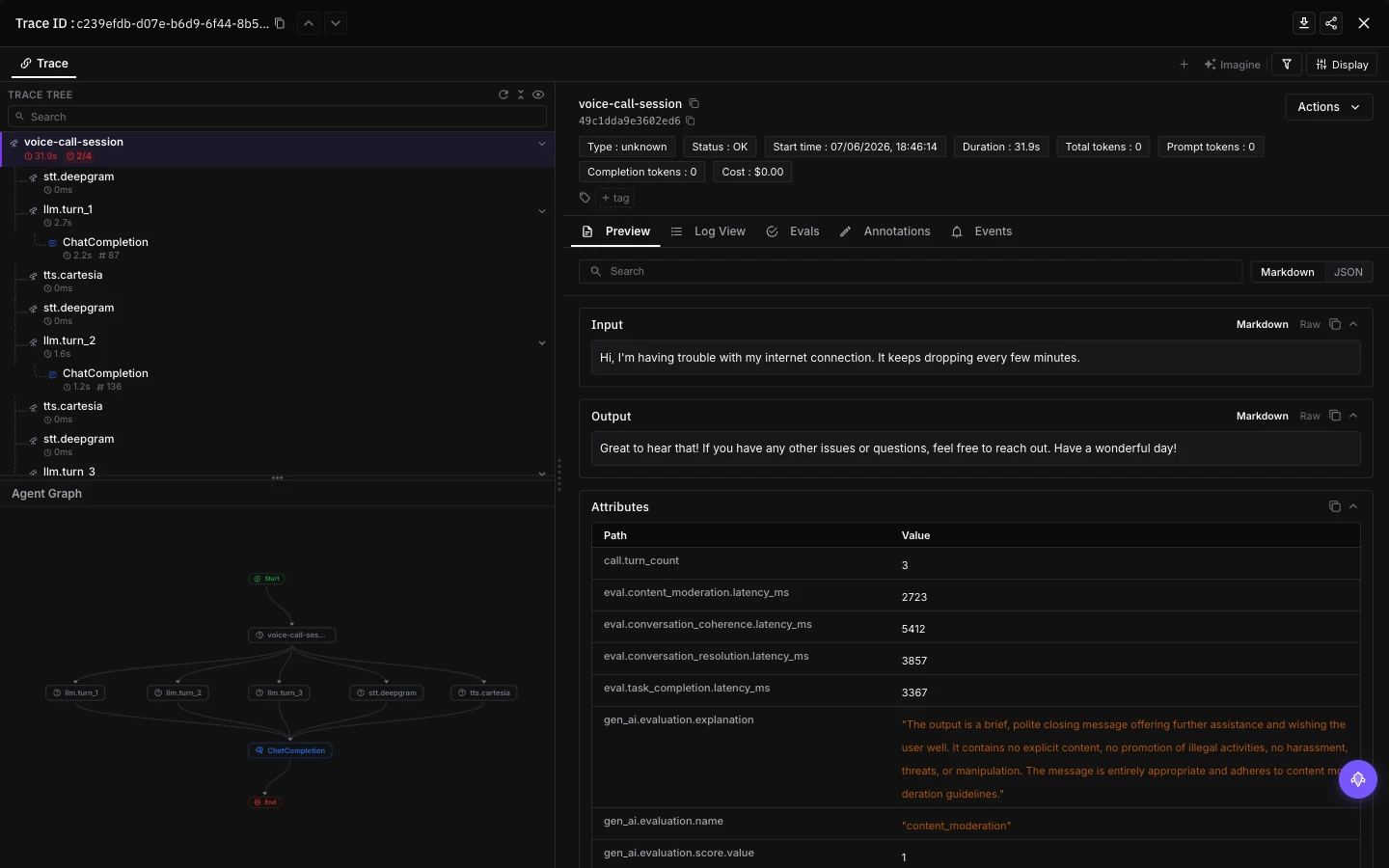Click the Start node in Agent Graph

267,579
